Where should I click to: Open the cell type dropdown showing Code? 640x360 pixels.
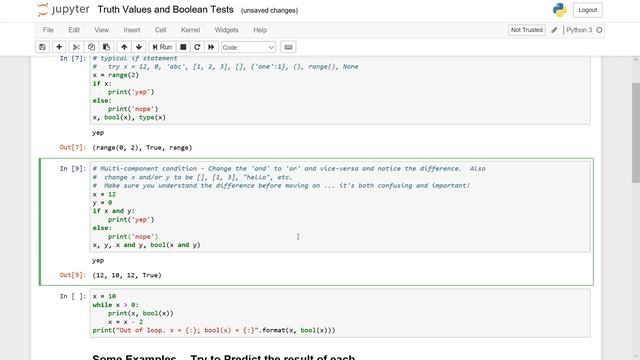(248, 47)
